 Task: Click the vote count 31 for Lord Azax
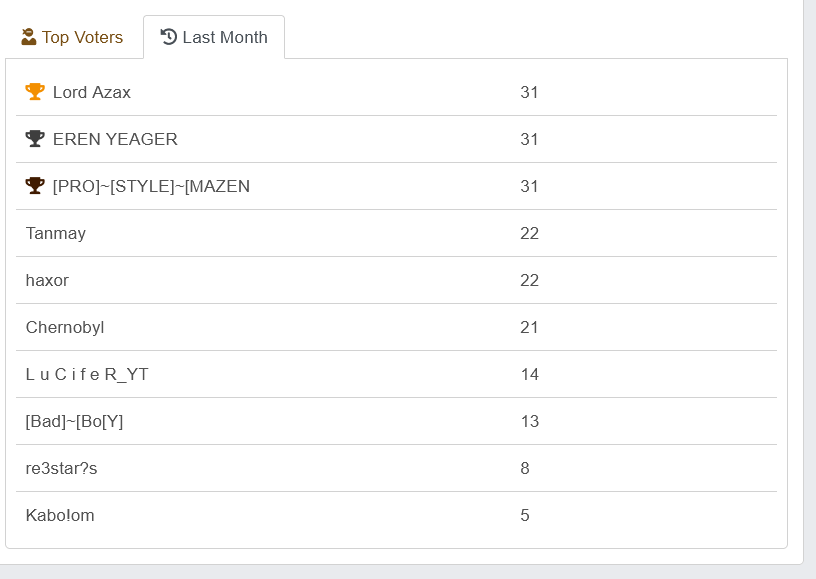[x=529, y=93]
